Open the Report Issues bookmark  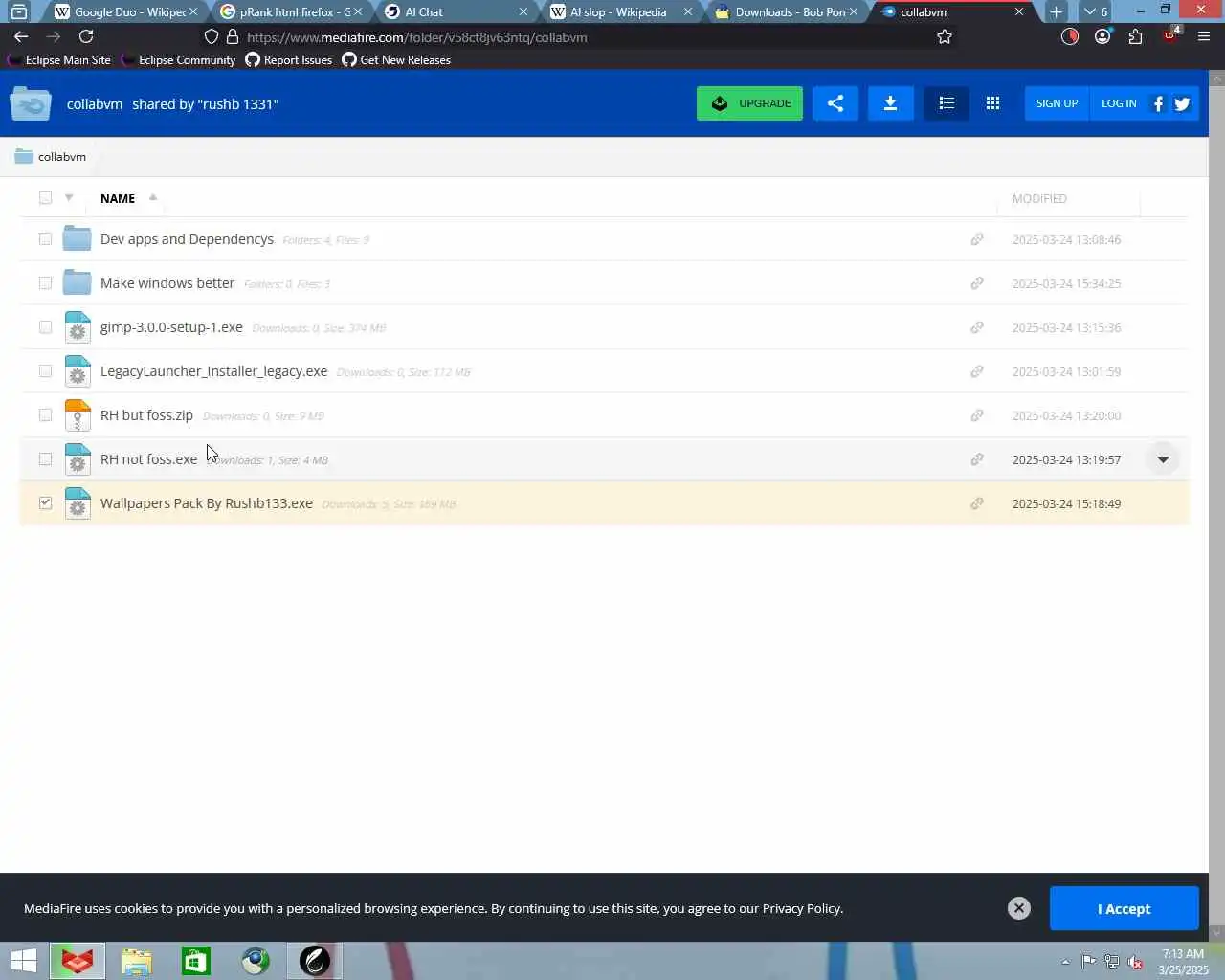click(289, 59)
